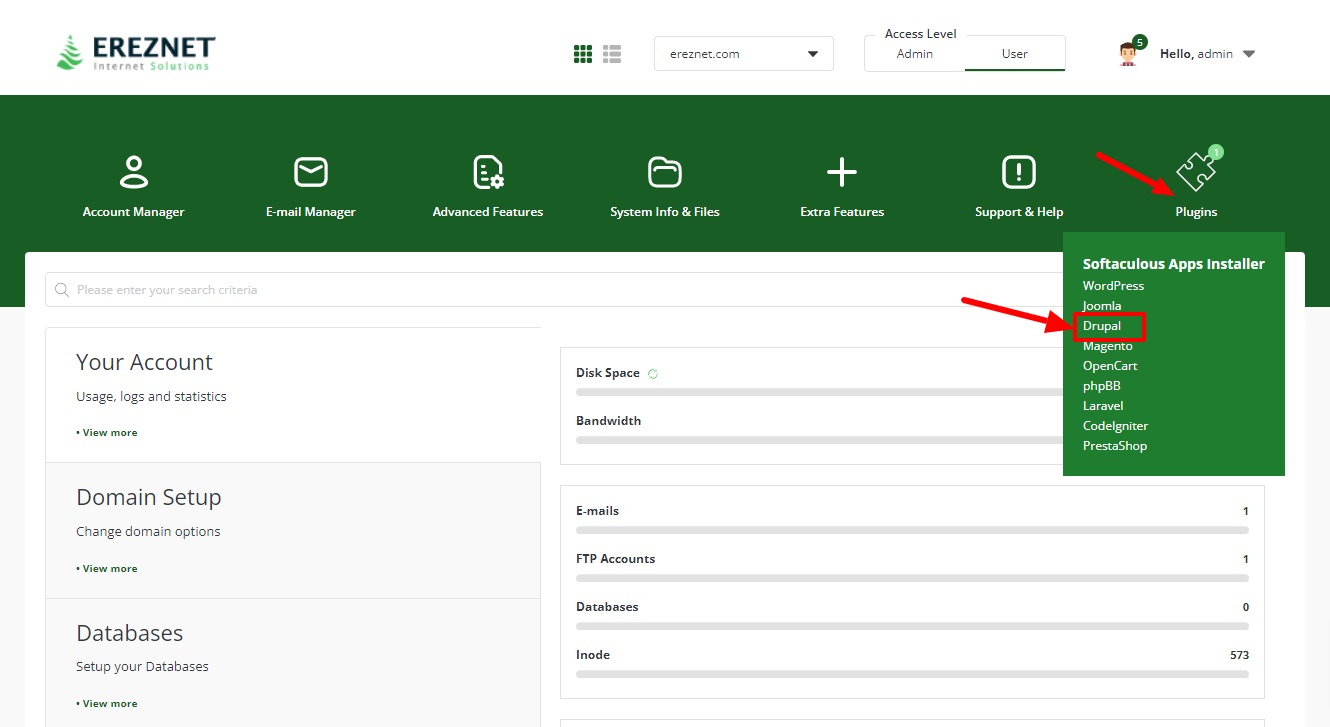Click the FTP Accounts stat label

615,559
